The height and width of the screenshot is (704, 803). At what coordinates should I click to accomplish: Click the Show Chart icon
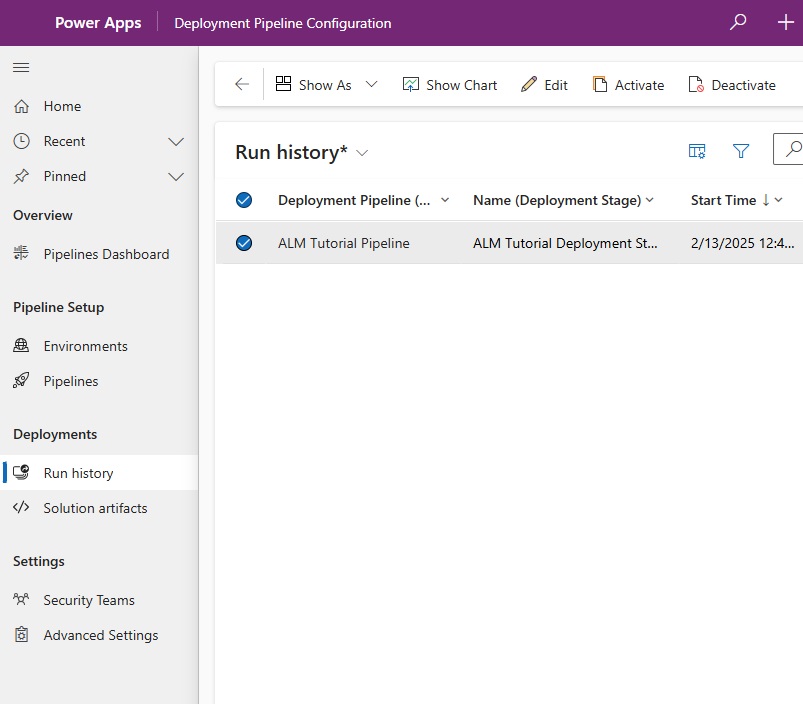click(x=410, y=84)
